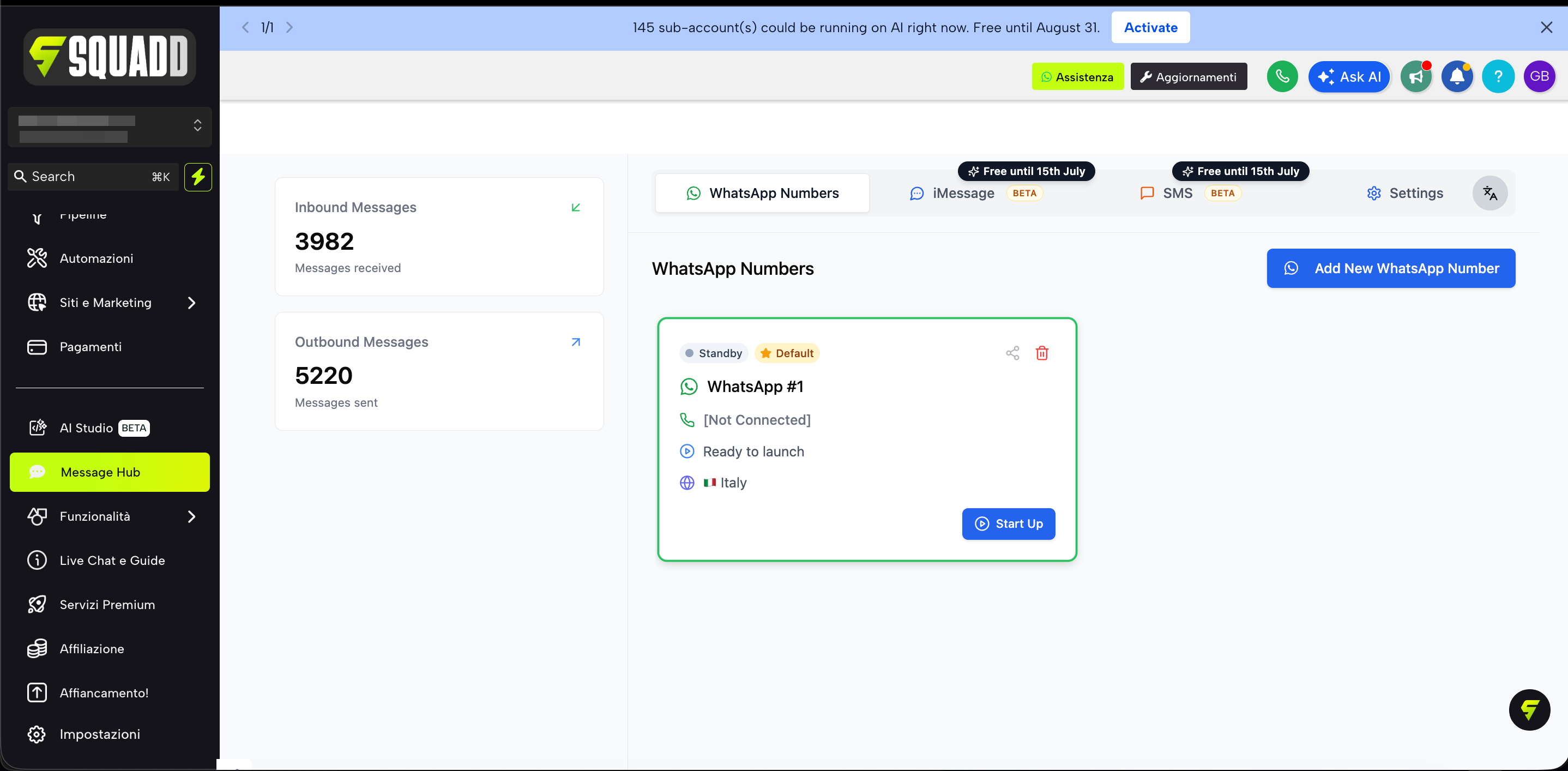Click the translate language icon

tap(1489, 193)
